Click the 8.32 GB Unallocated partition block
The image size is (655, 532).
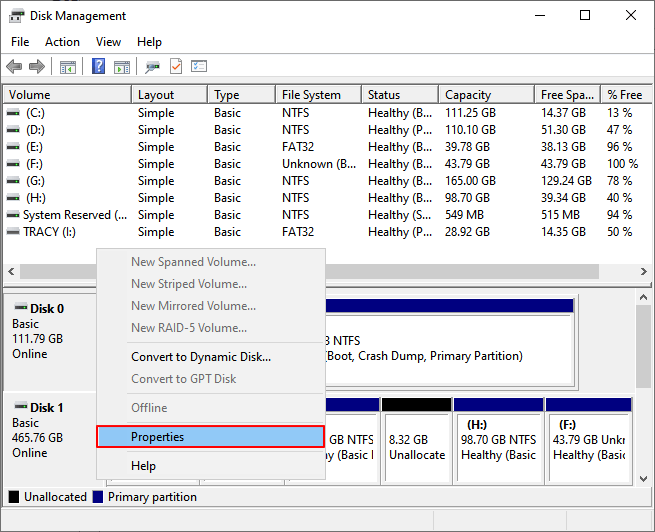coord(415,440)
